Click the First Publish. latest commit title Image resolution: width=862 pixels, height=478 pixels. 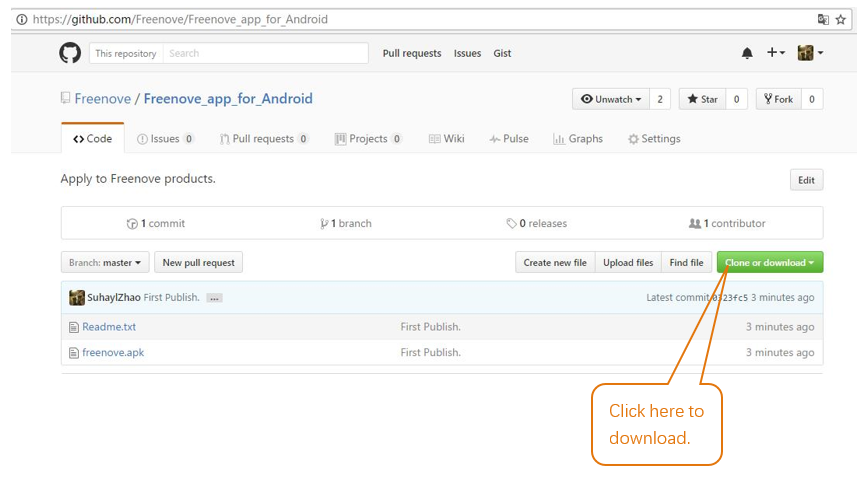pyautogui.click(x=172, y=298)
